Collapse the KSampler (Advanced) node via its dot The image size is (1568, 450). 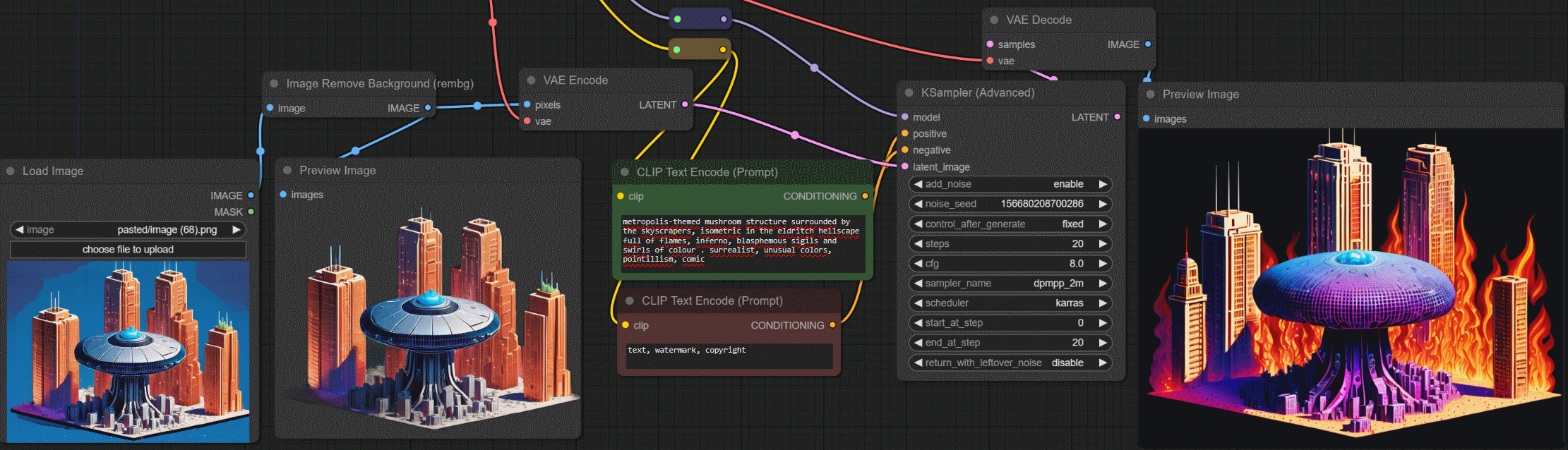909,93
